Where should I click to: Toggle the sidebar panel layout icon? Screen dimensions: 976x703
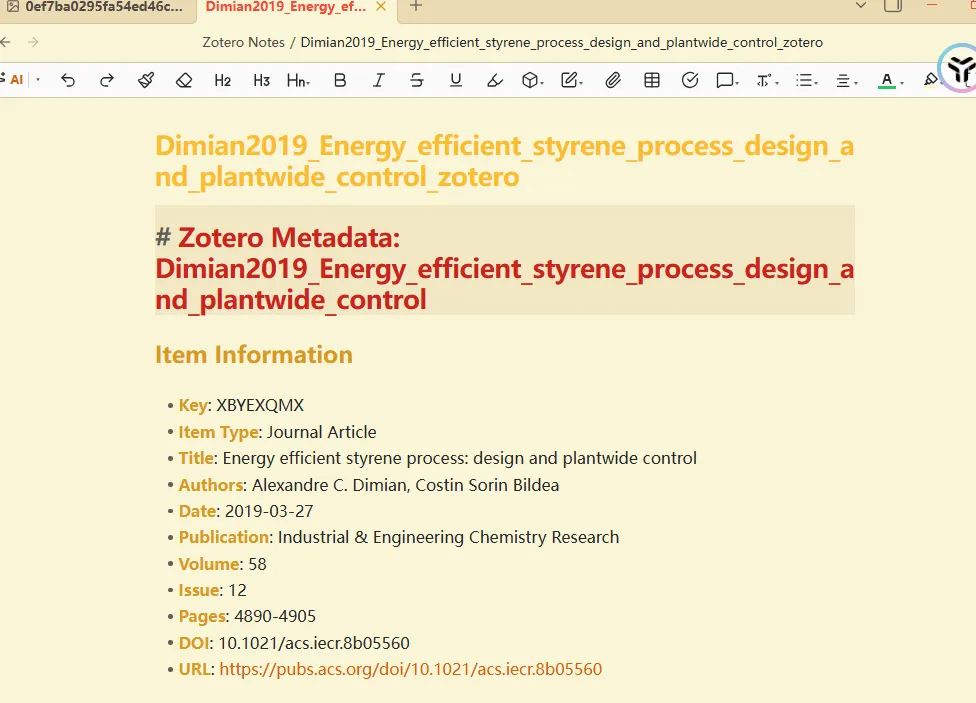(x=893, y=6)
